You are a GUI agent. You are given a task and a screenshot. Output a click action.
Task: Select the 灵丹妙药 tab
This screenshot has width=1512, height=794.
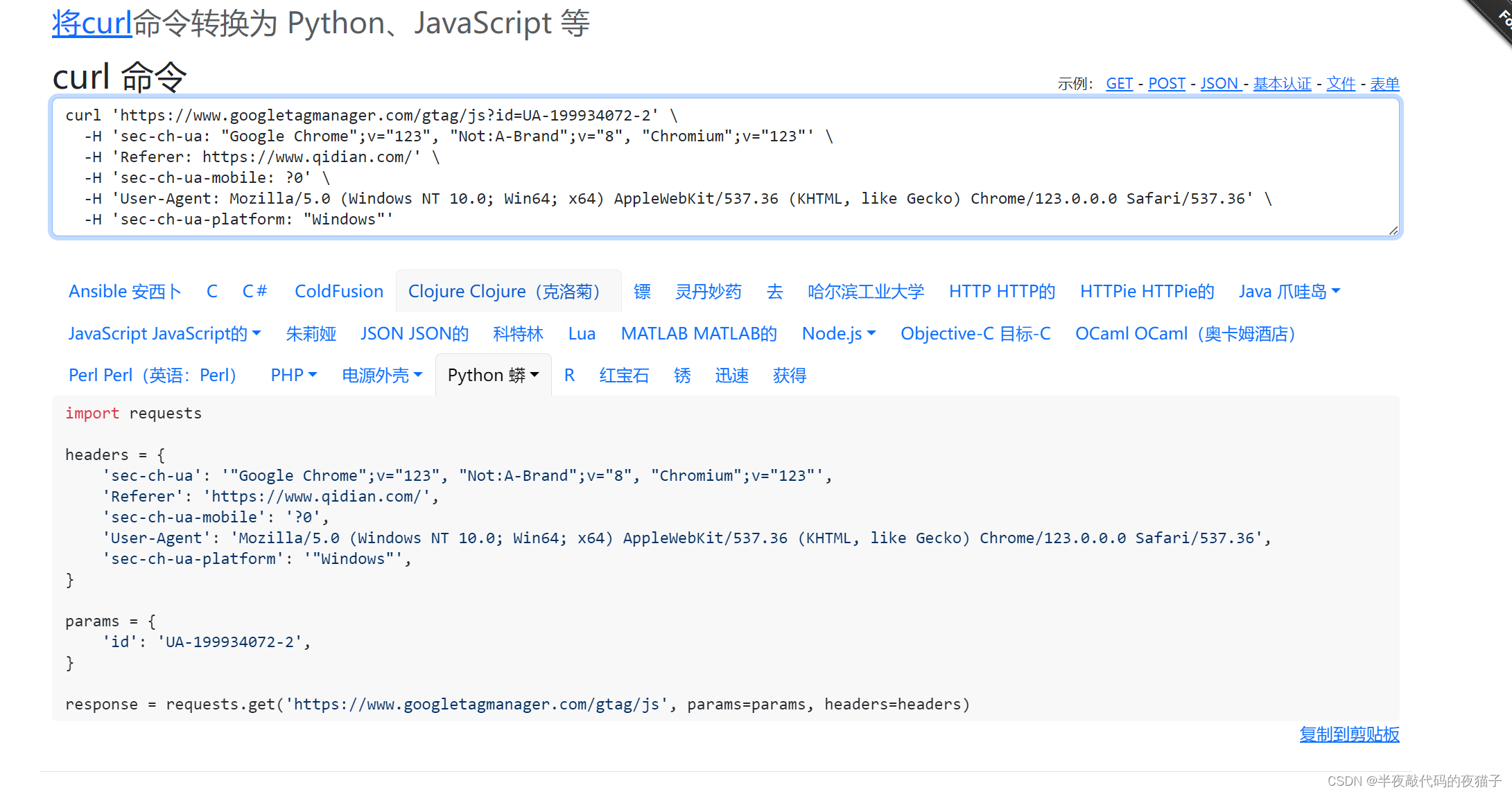(709, 292)
